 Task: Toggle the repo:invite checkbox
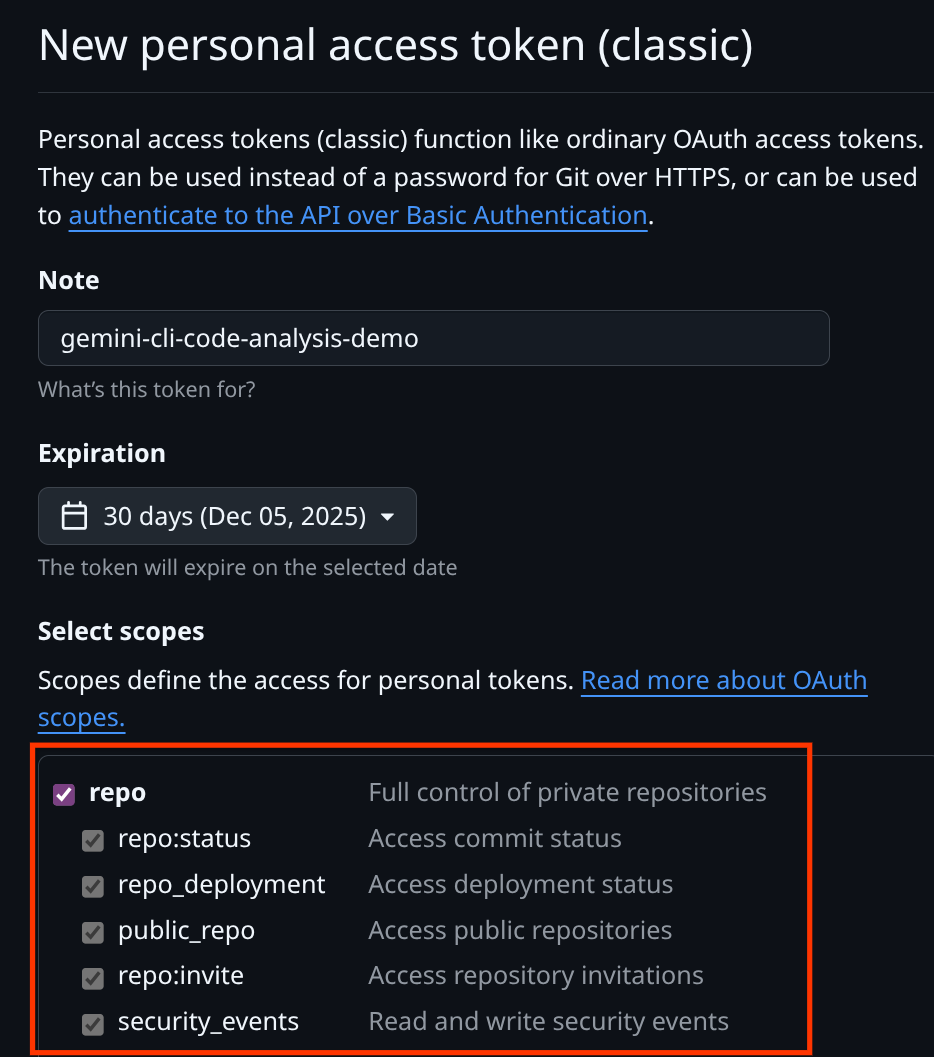[x=93, y=977]
